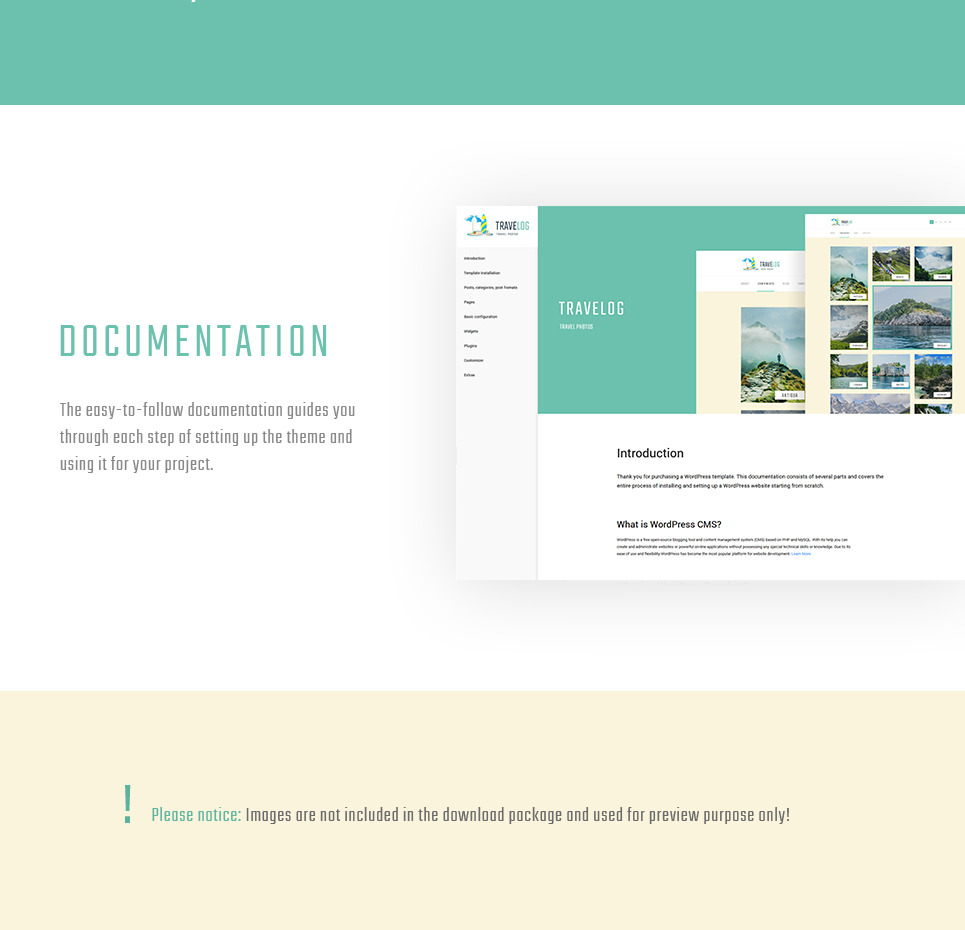Select Posts, categories, post formats item
The height and width of the screenshot is (930, 965).
(490, 288)
